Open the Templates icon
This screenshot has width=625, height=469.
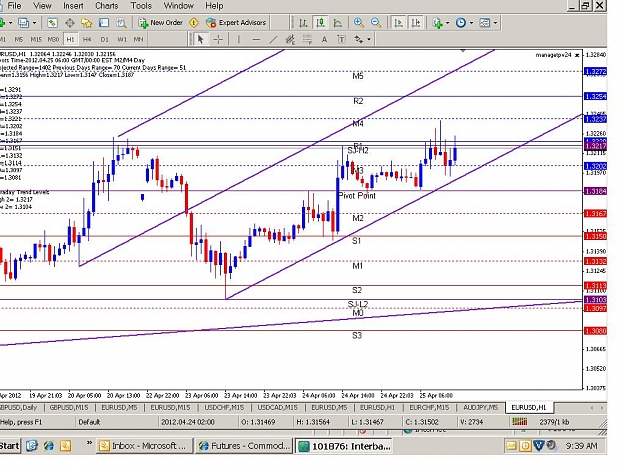pos(485,23)
